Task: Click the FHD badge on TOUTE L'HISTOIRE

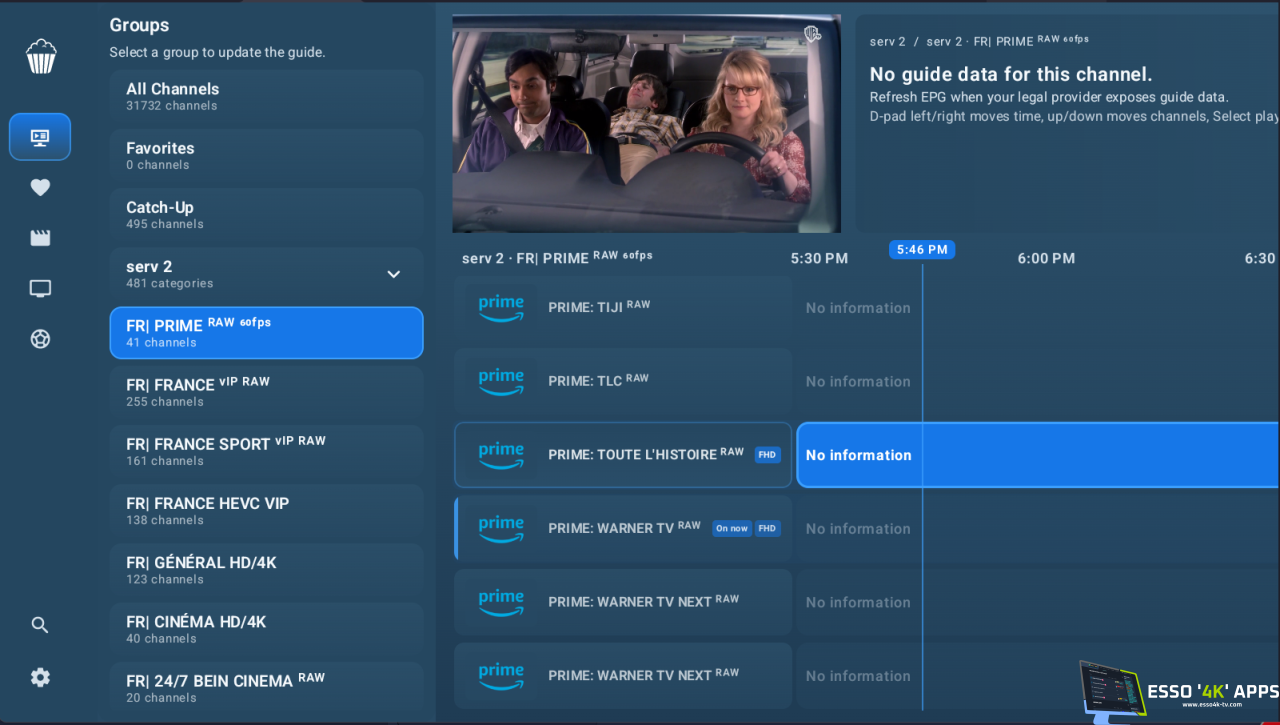Action: (x=767, y=454)
